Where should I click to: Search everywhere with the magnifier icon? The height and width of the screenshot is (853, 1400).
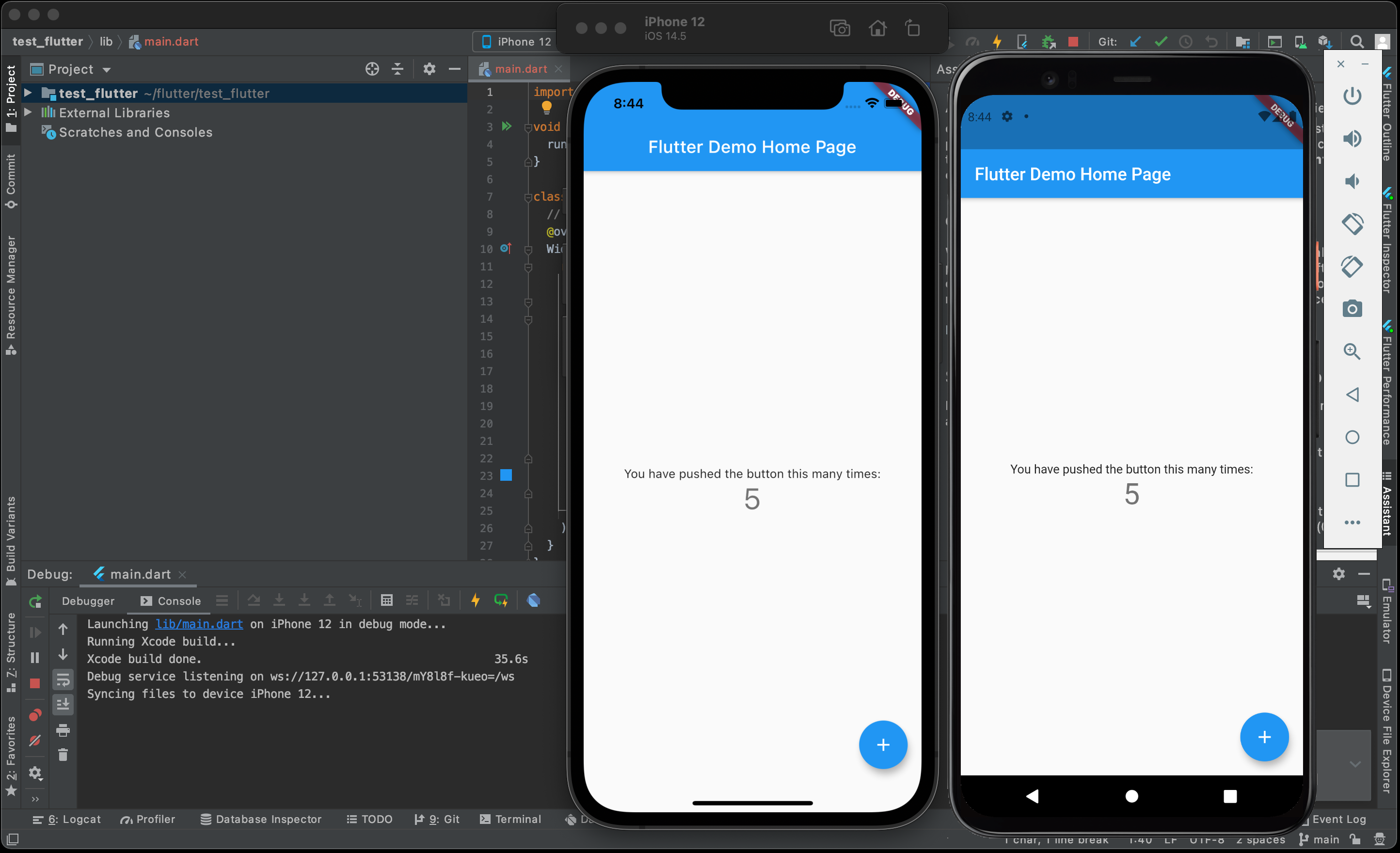tap(1357, 42)
